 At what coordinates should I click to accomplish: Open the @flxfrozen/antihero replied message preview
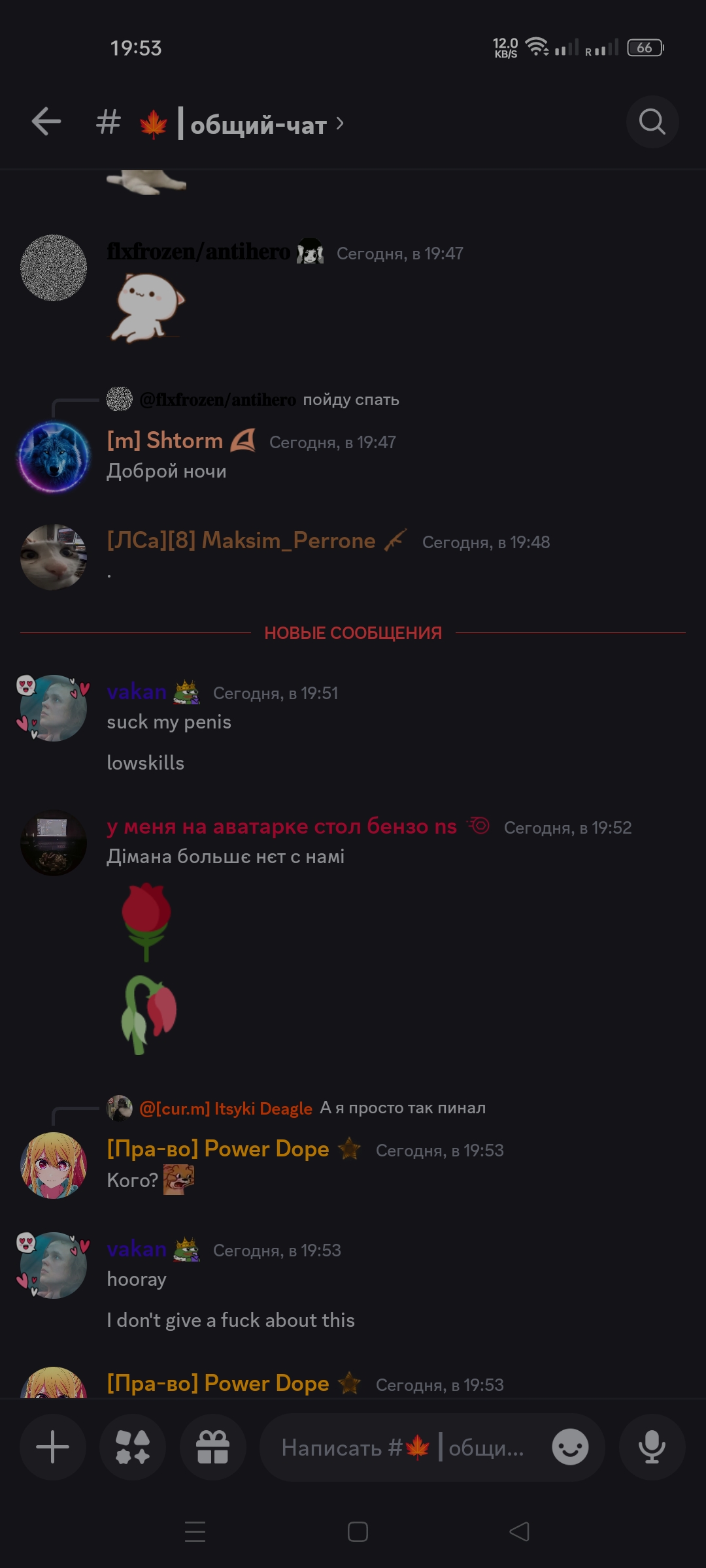(253, 399)
